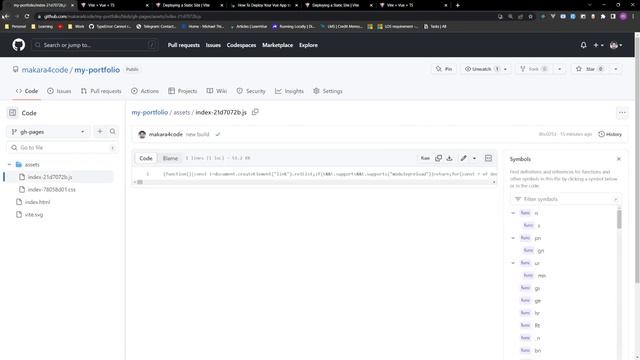Click the Search or jump to field
The width and height of the screenshot is (640, 360).
click(x=95, y=45)
